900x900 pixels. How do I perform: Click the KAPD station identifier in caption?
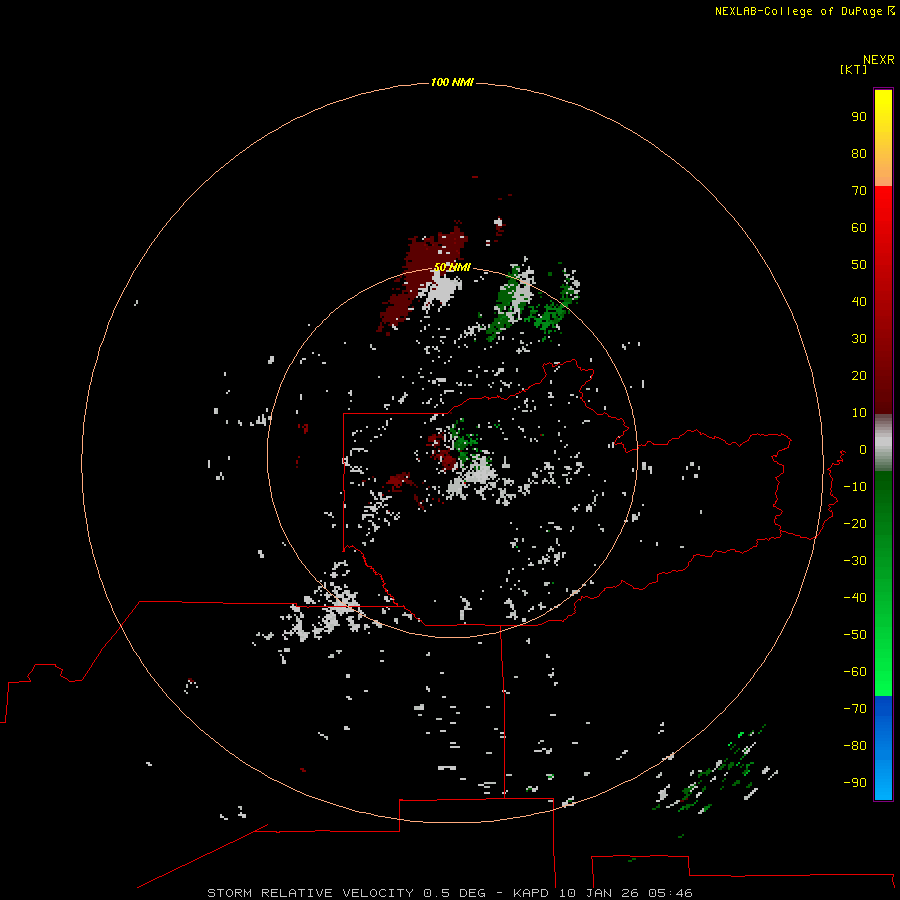(x=534, y=893)
